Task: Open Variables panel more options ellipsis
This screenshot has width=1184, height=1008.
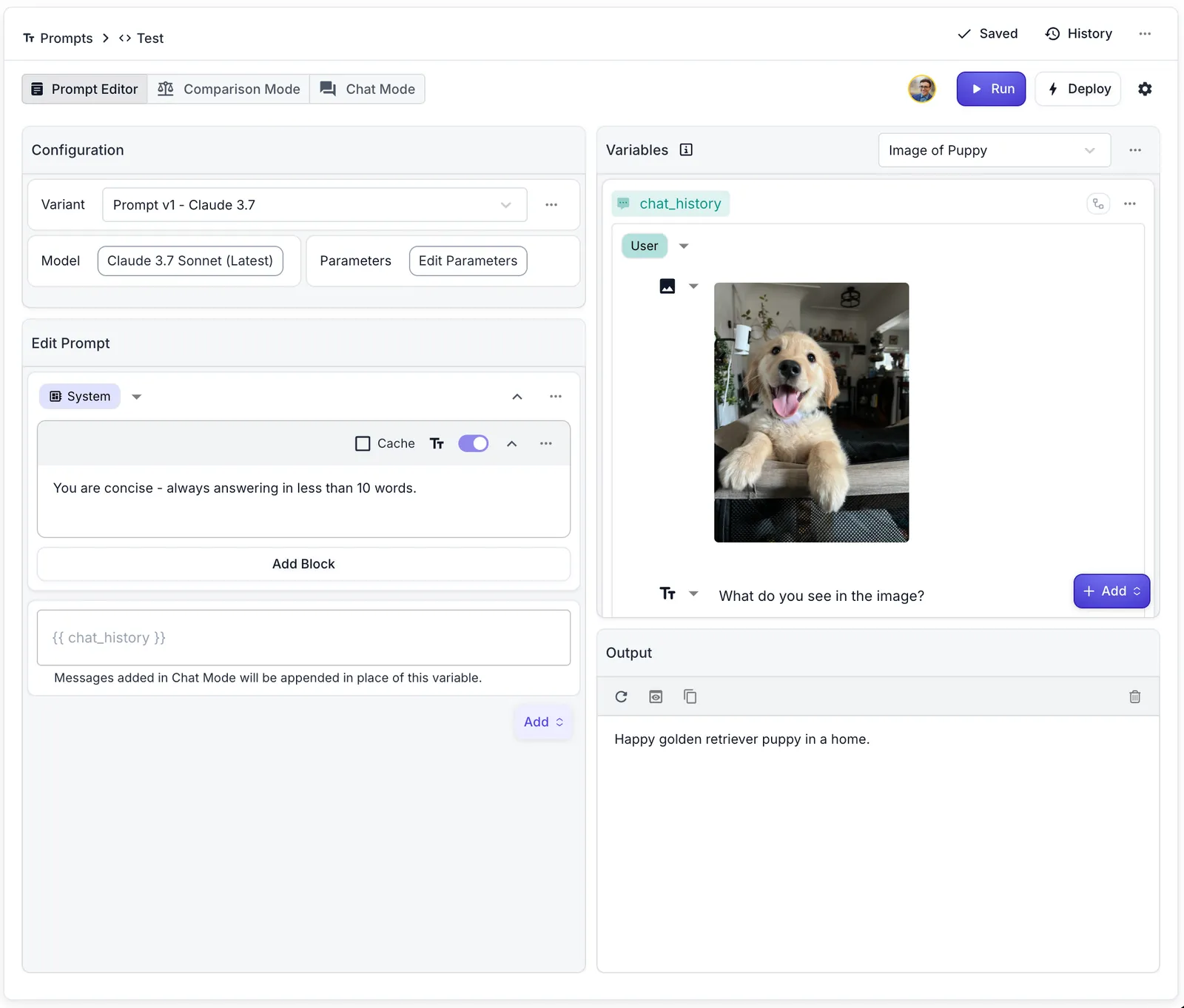Action: pyautogui.click(x=1135, y=150)
